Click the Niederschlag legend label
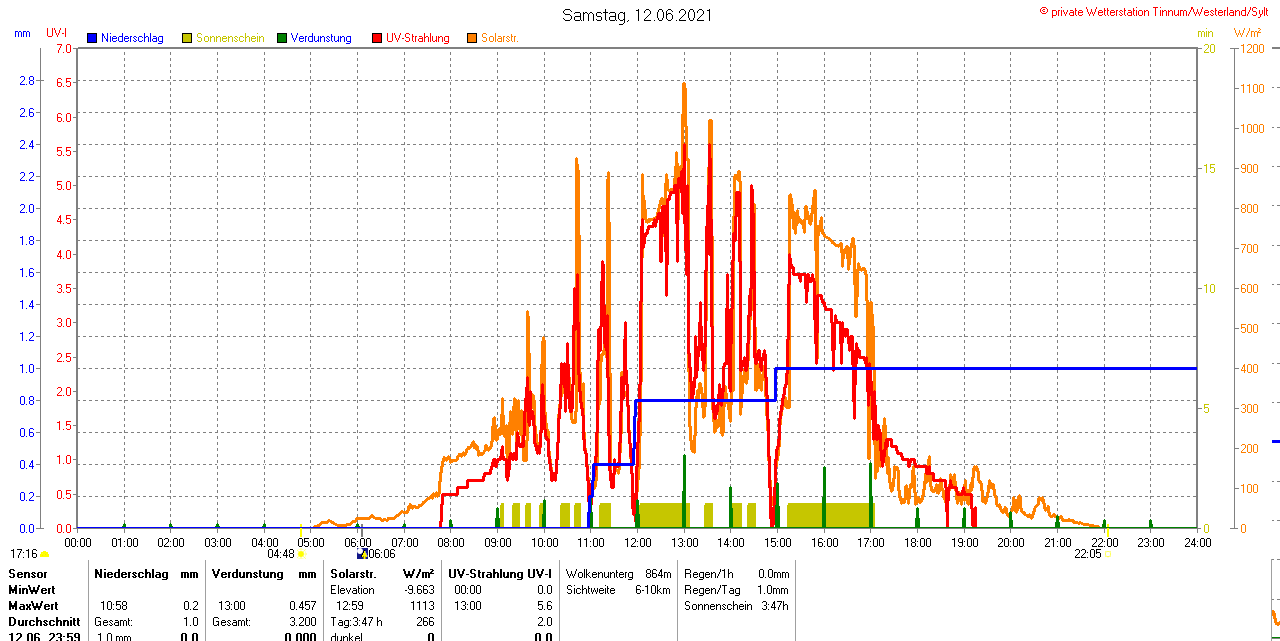1280x641 pixels. pos(132,38)
